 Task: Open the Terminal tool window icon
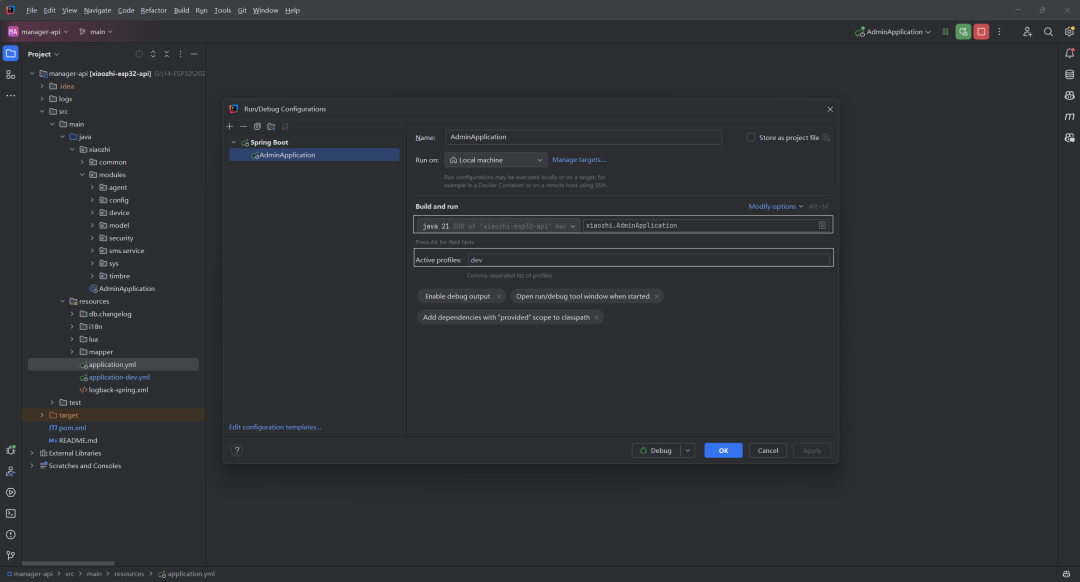(10, 514)
